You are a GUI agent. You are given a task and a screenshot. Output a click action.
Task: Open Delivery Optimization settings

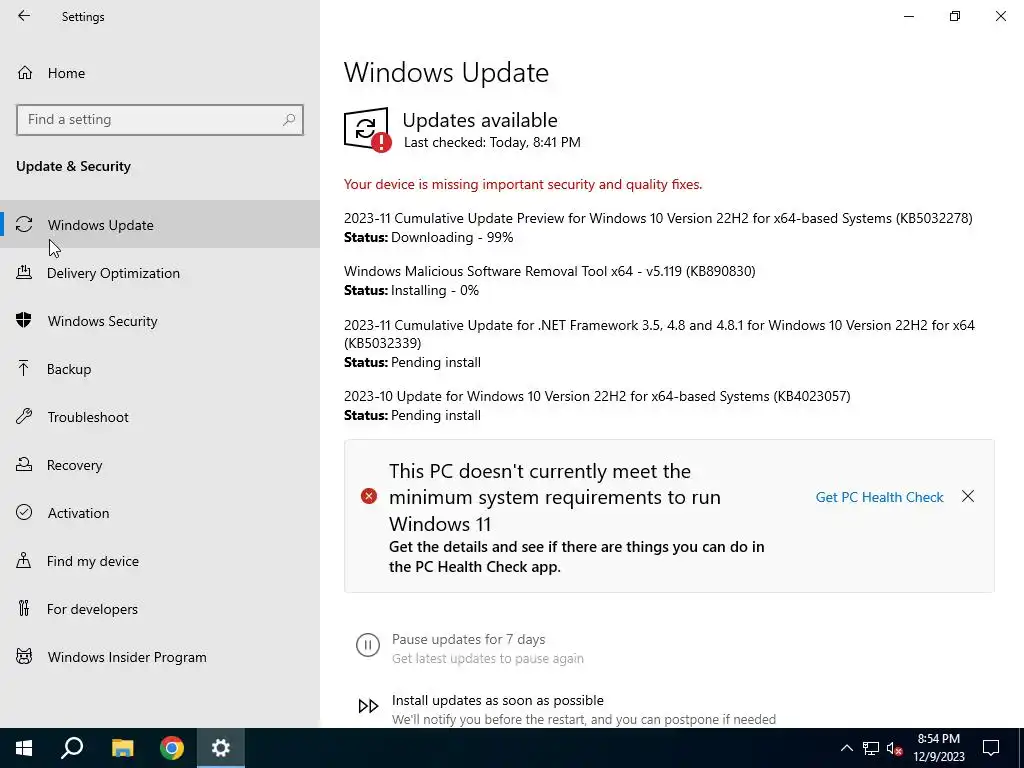coord(160,273)
